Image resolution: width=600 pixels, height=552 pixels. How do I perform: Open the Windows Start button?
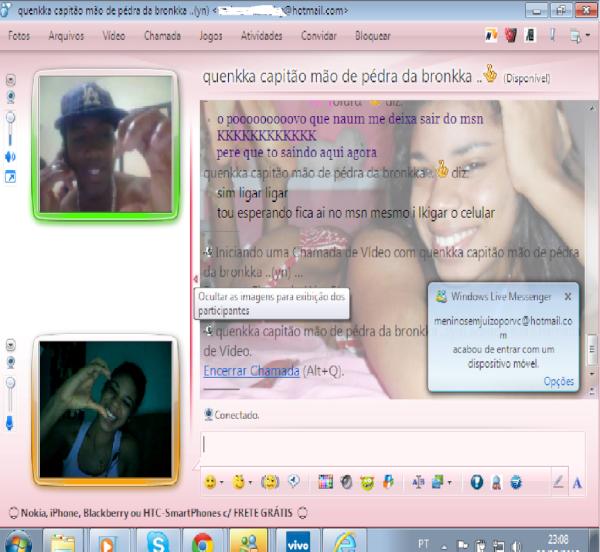[x=16, y=541]
